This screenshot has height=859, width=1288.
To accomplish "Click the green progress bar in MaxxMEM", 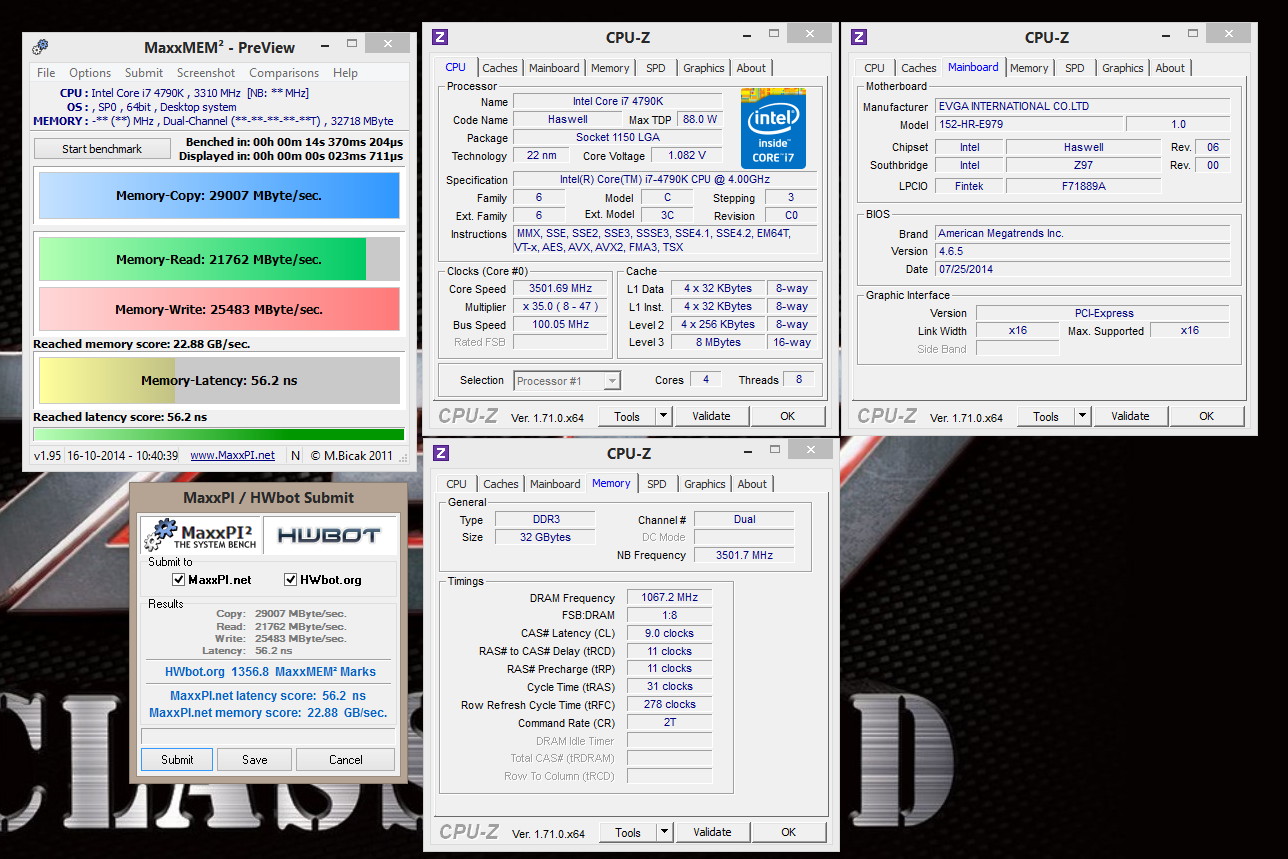I will point(219,434).
